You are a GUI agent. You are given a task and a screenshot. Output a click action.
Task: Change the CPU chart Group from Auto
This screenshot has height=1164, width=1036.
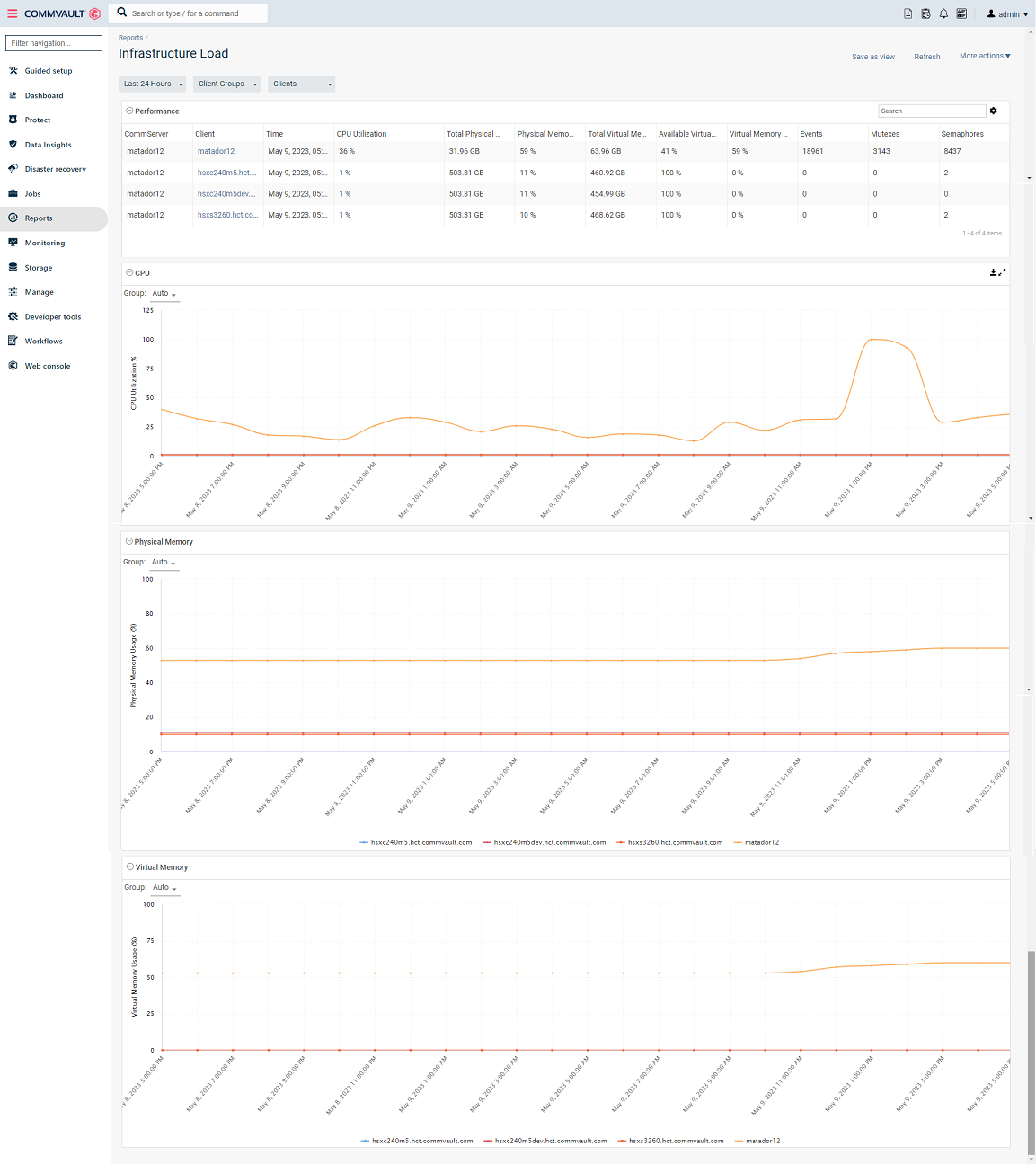(x=162, y=293)
